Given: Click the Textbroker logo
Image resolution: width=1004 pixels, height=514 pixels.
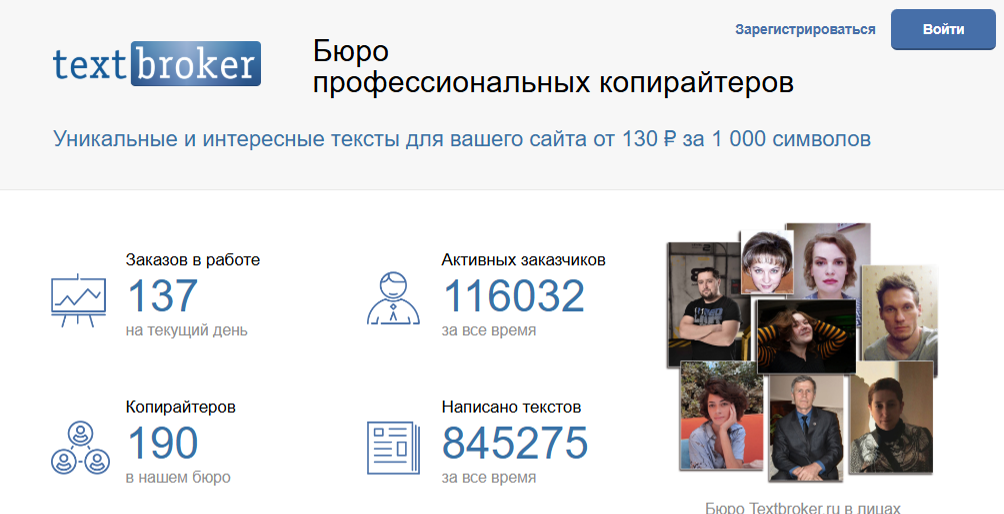Looking at the screenshot, I should (x=157, y=63).
